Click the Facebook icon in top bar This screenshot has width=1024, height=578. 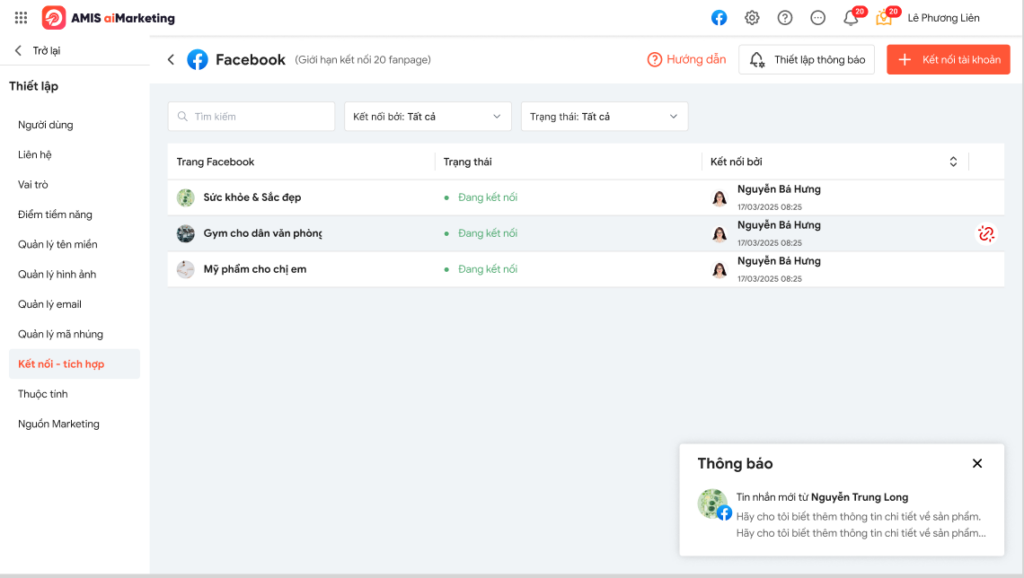[719, 18]
